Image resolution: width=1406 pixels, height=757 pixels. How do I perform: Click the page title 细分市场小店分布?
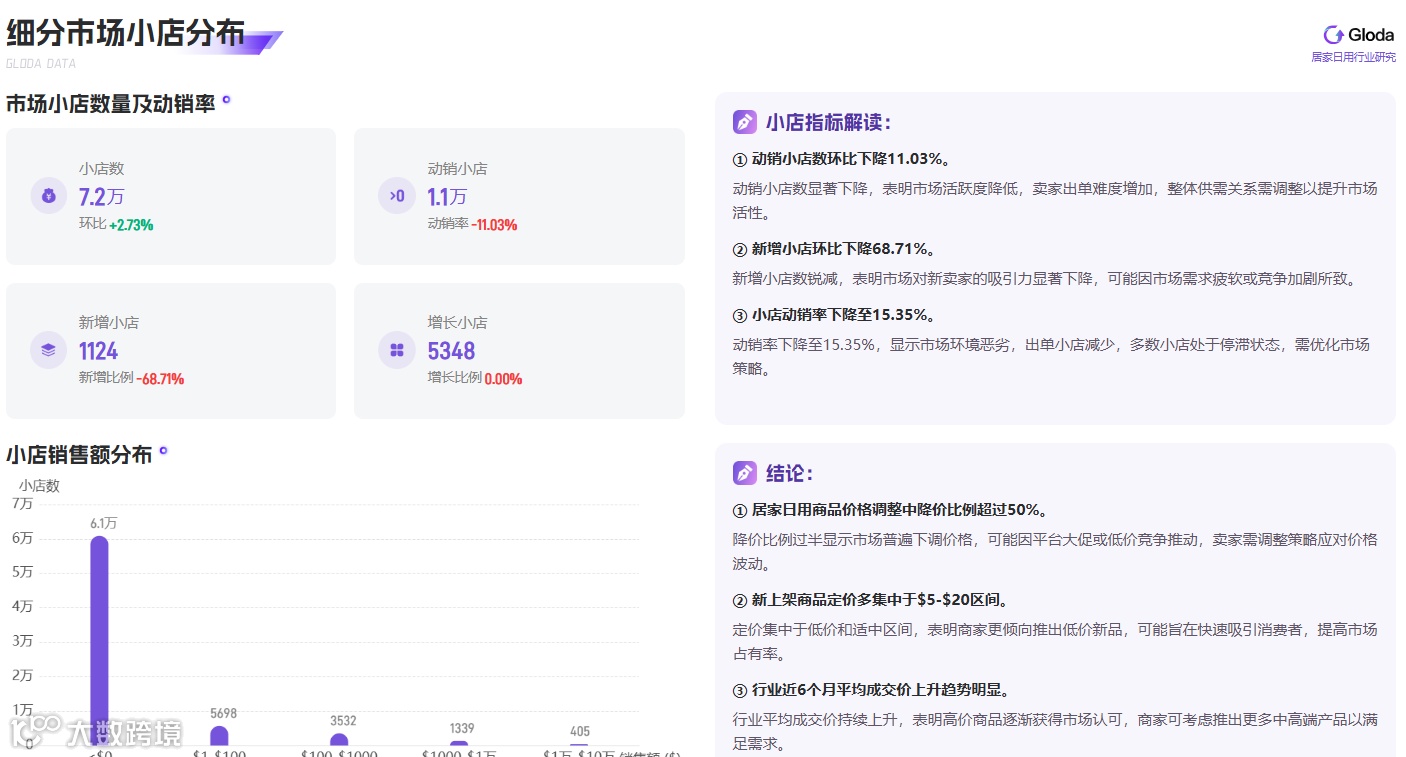point(126,33)
